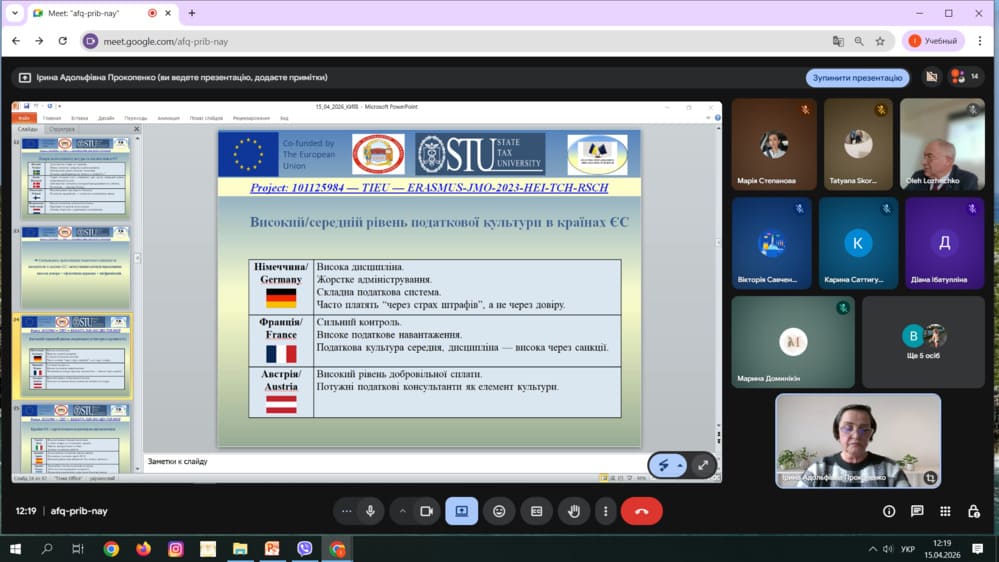This screenshot has height=562, width=999.
Task: Show all participants count button
Action: (965, 77)
